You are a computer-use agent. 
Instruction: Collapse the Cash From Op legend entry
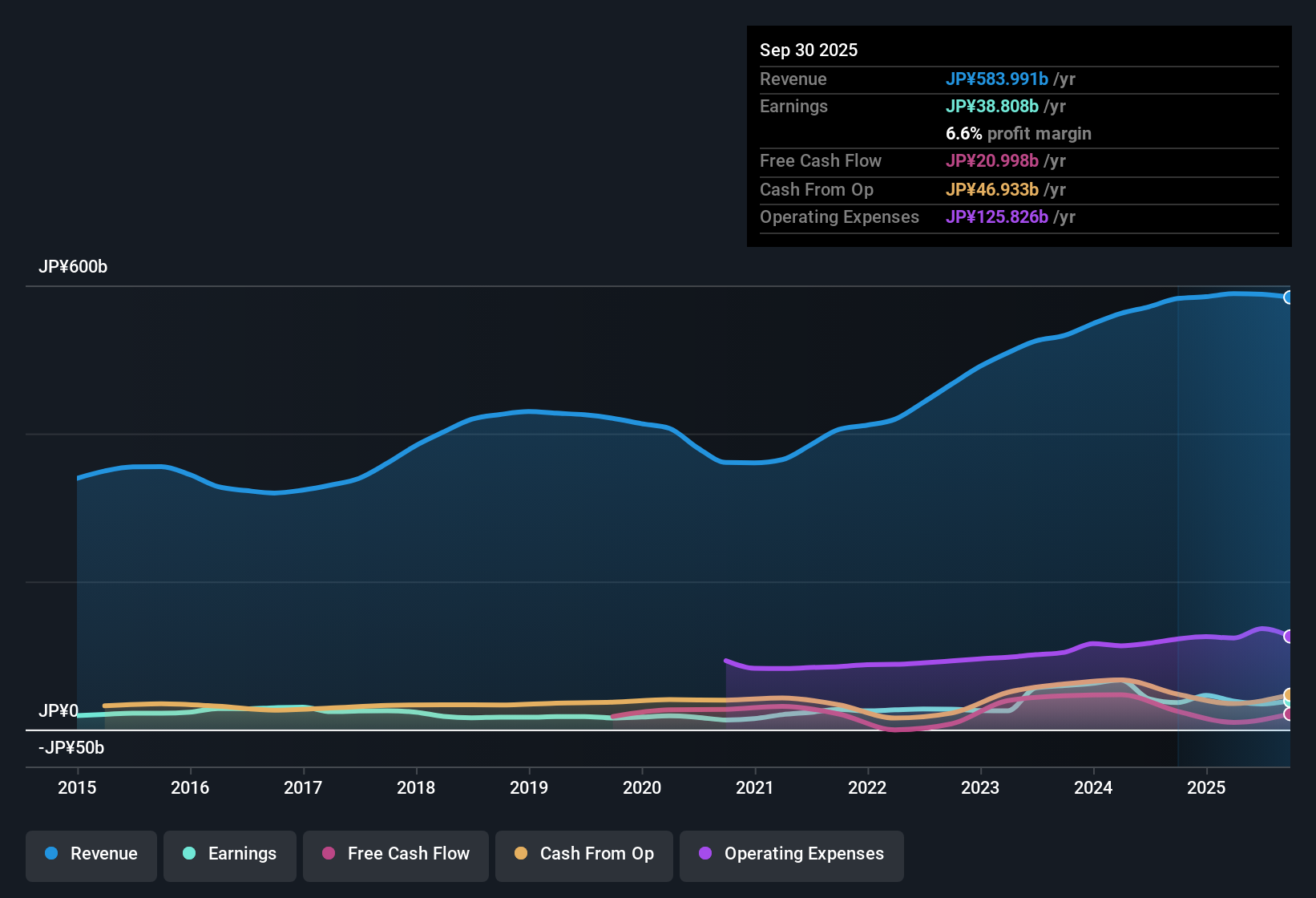coord(583,854)
